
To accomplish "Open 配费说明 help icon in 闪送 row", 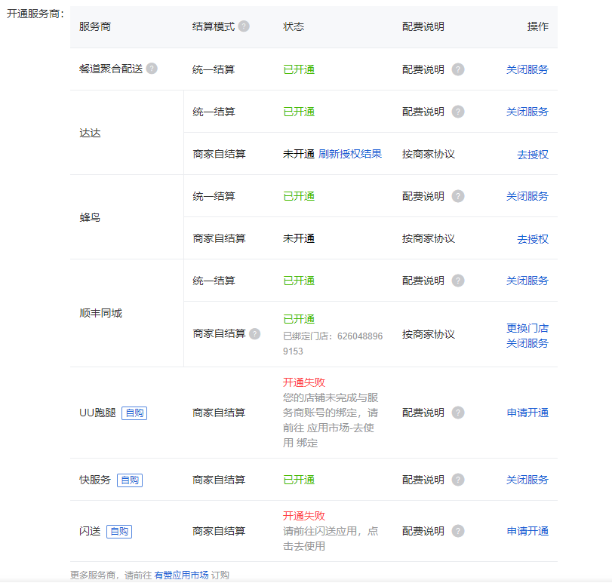I will [458, 531].
